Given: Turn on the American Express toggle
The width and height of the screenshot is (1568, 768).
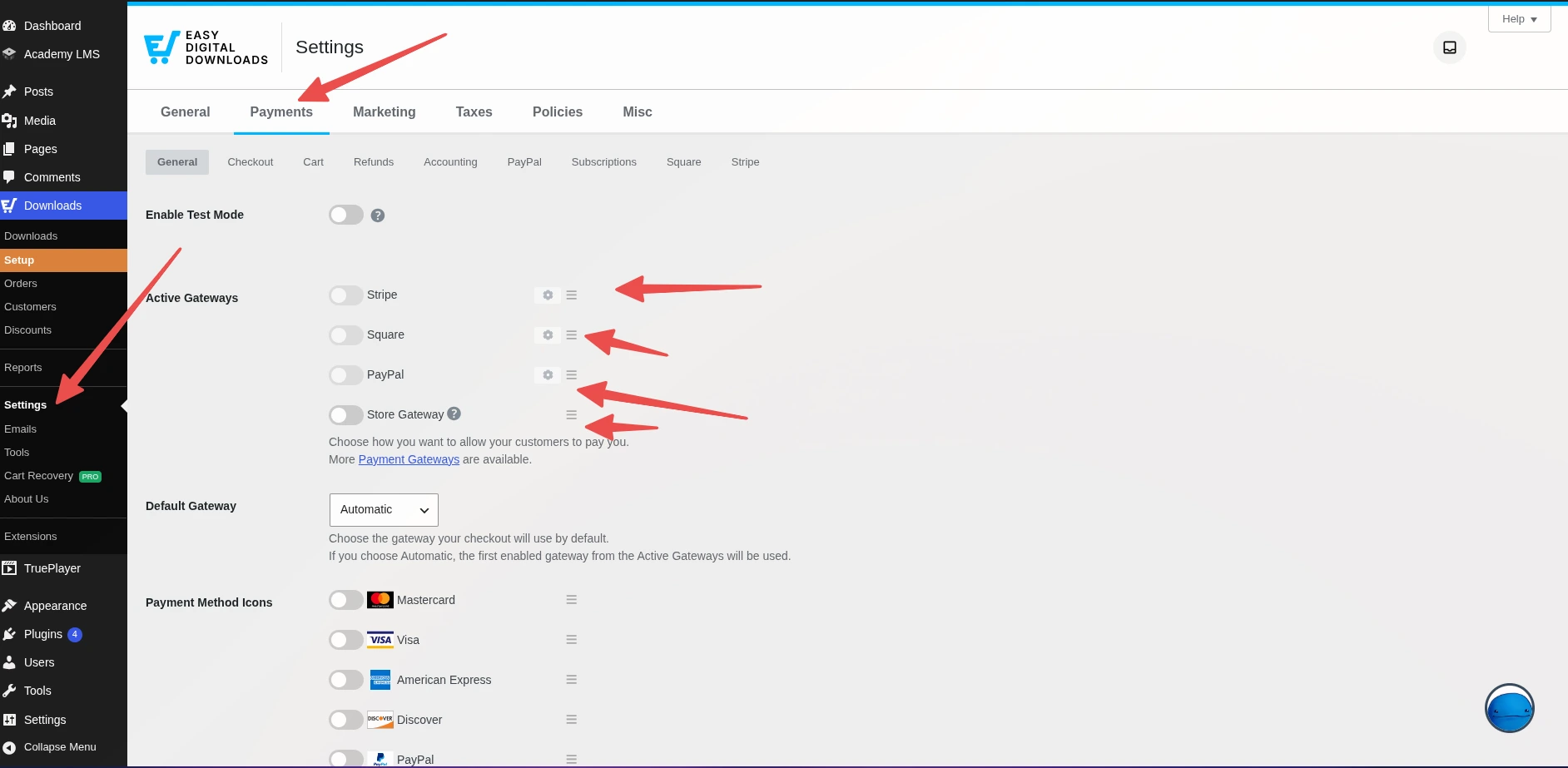Looking at the screenshot, I should click(x=346, y=680).
